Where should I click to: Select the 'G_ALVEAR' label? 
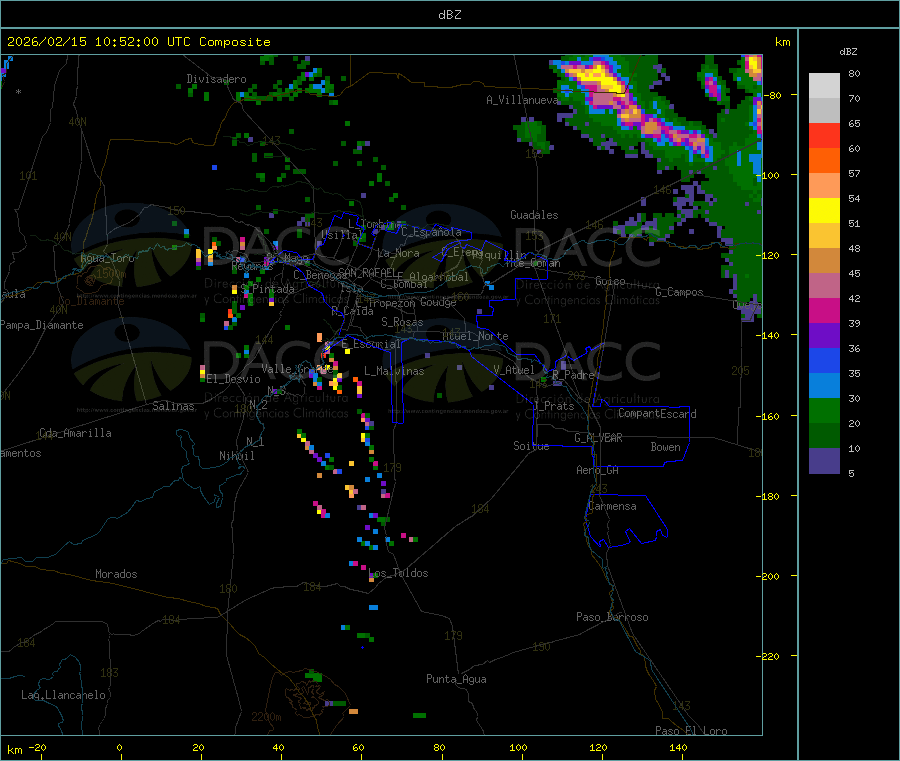tap(598, 438)
